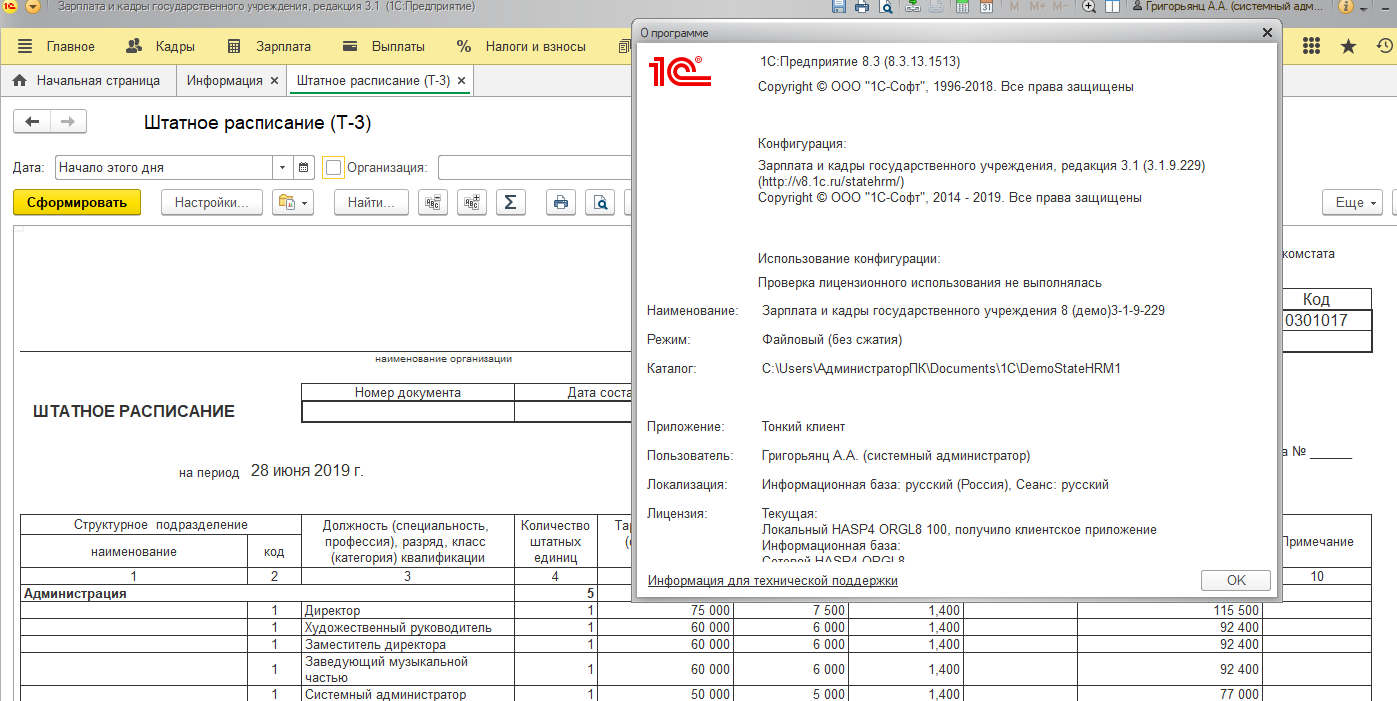Click the ШТАТНОЕ РАСПИСАНИЕ heading

point(134,411)
